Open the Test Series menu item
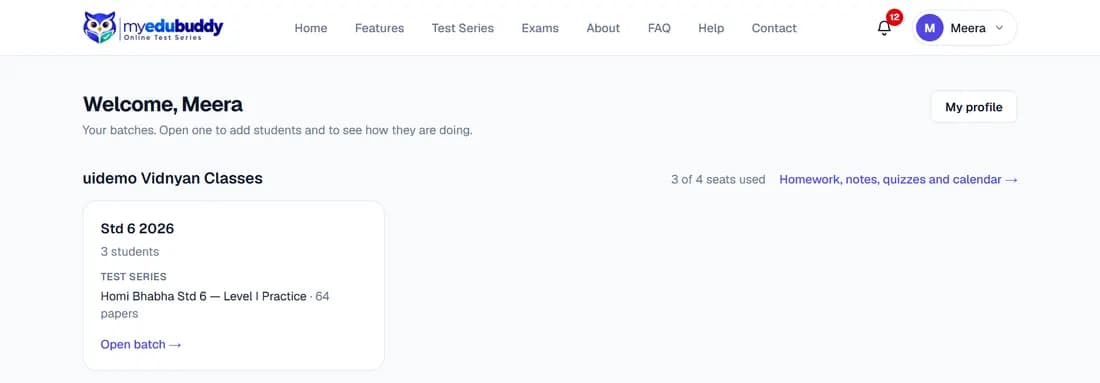Screen dimensions: 1100x383 pyautogui.click(x=462, y=28)
